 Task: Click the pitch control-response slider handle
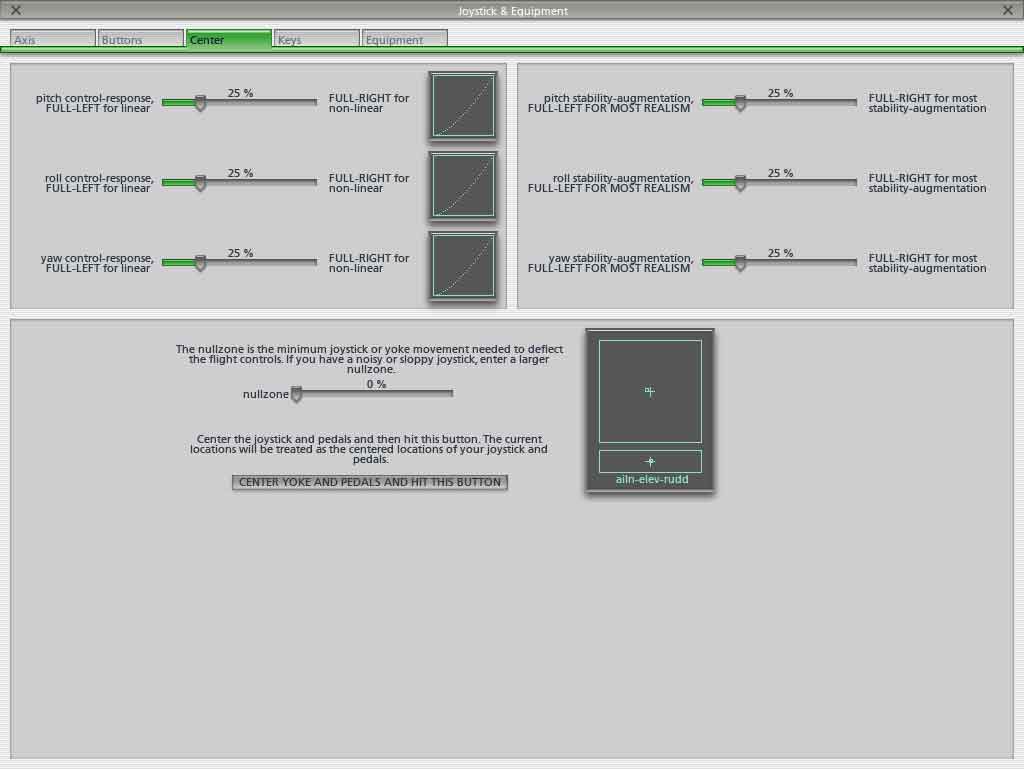[200, 103]
